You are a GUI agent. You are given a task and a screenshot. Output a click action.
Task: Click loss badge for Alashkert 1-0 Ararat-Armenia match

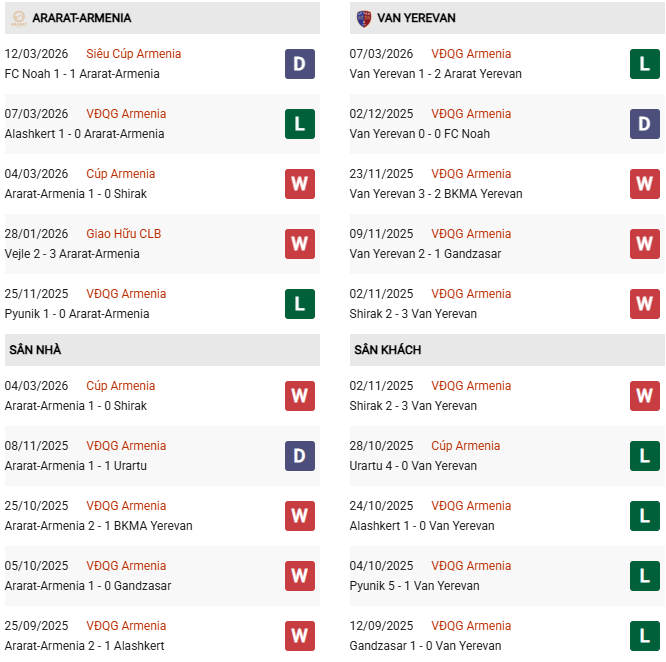(x=299, y=124)
